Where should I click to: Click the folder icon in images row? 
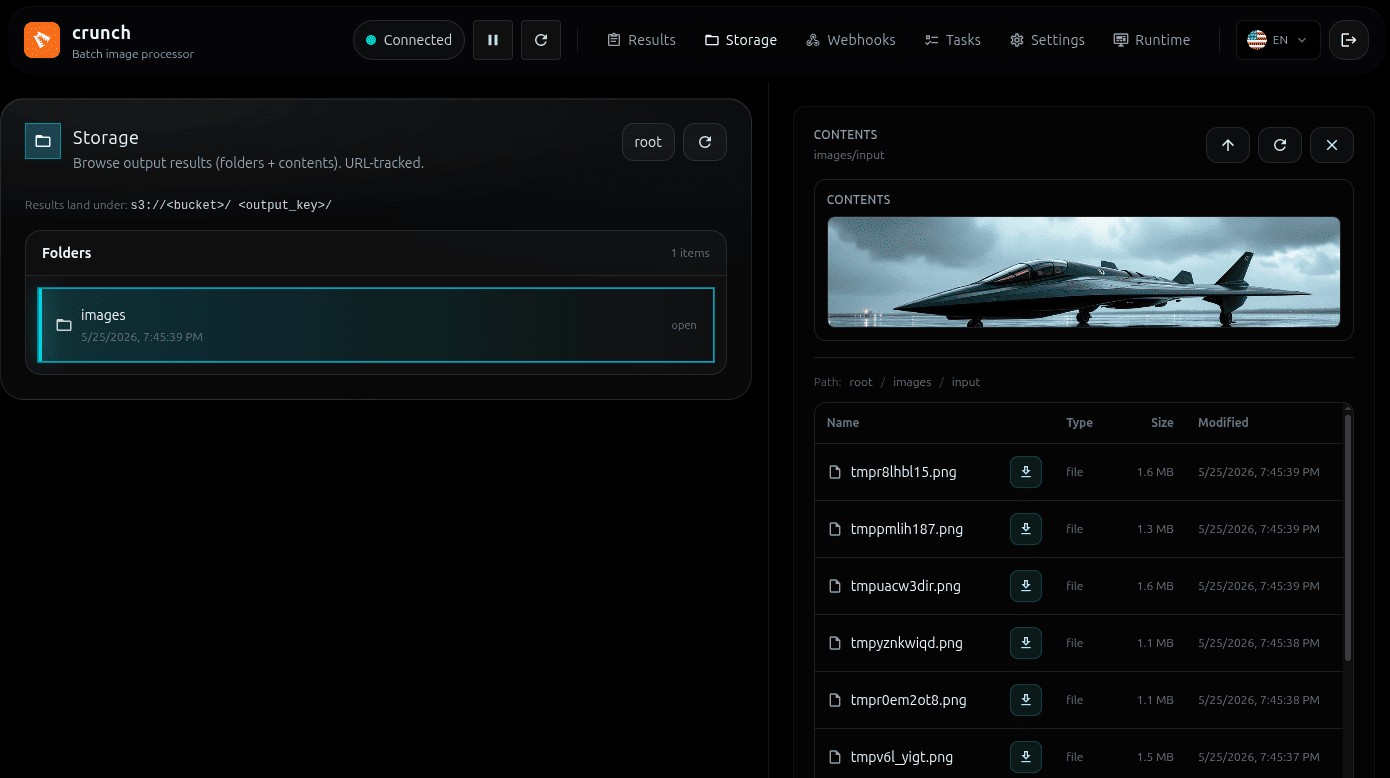[x=64, y=325]
